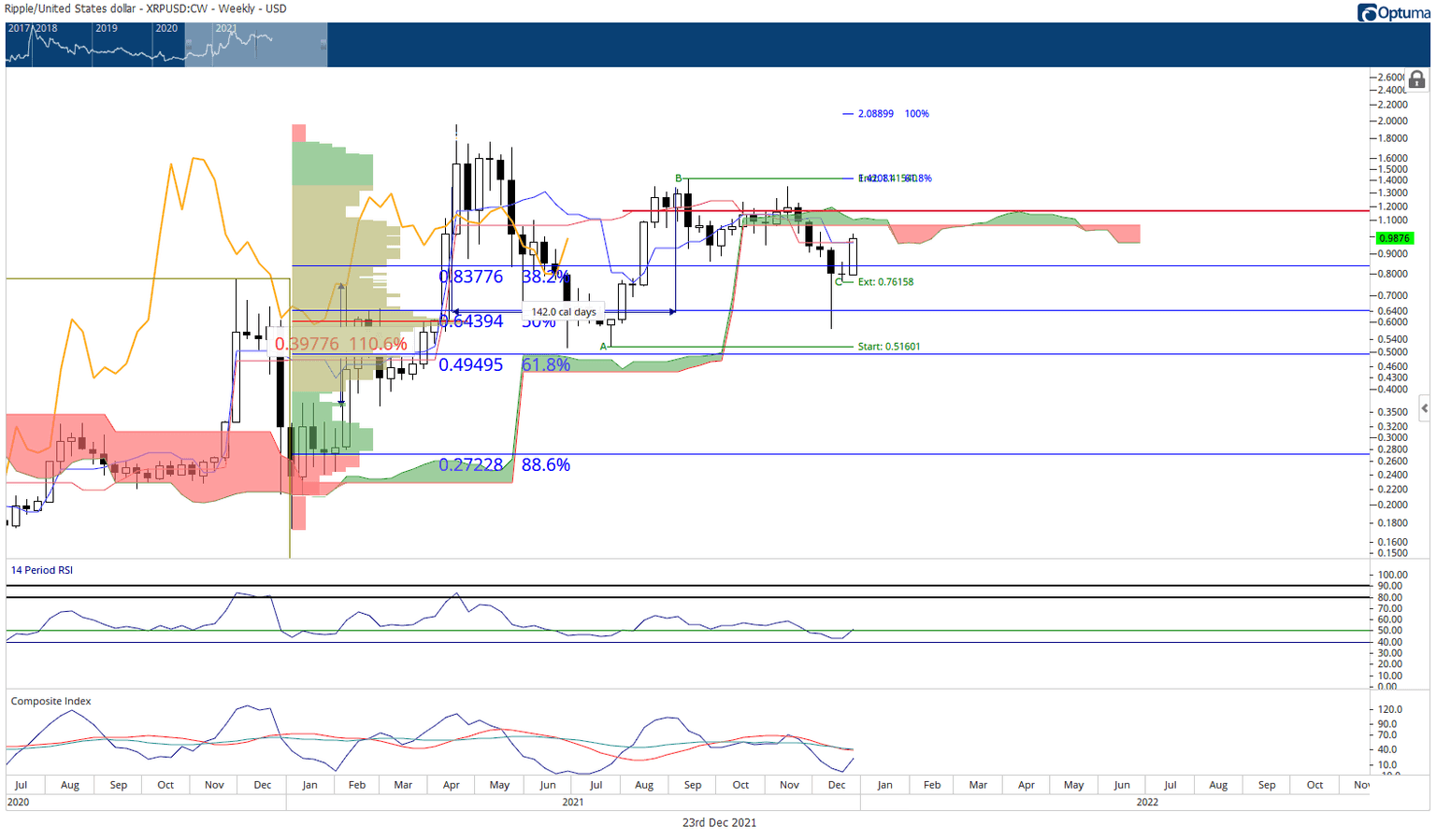Click the padlock icon beside the price axis
The width and height of the screenshot is (1436, 840).
point(1416,80)
